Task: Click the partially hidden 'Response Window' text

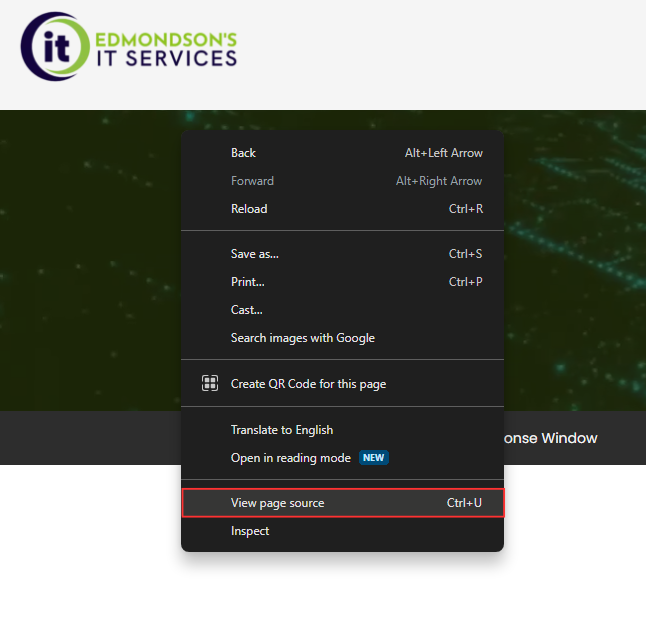Action: pyautogui.click(x=552, y=438)
